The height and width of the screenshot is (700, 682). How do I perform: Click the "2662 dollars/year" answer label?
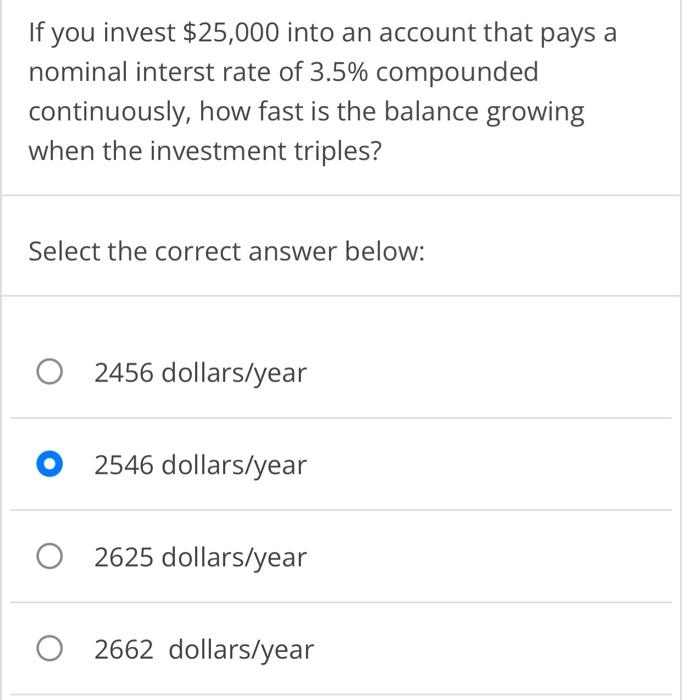tap(204, 650)
